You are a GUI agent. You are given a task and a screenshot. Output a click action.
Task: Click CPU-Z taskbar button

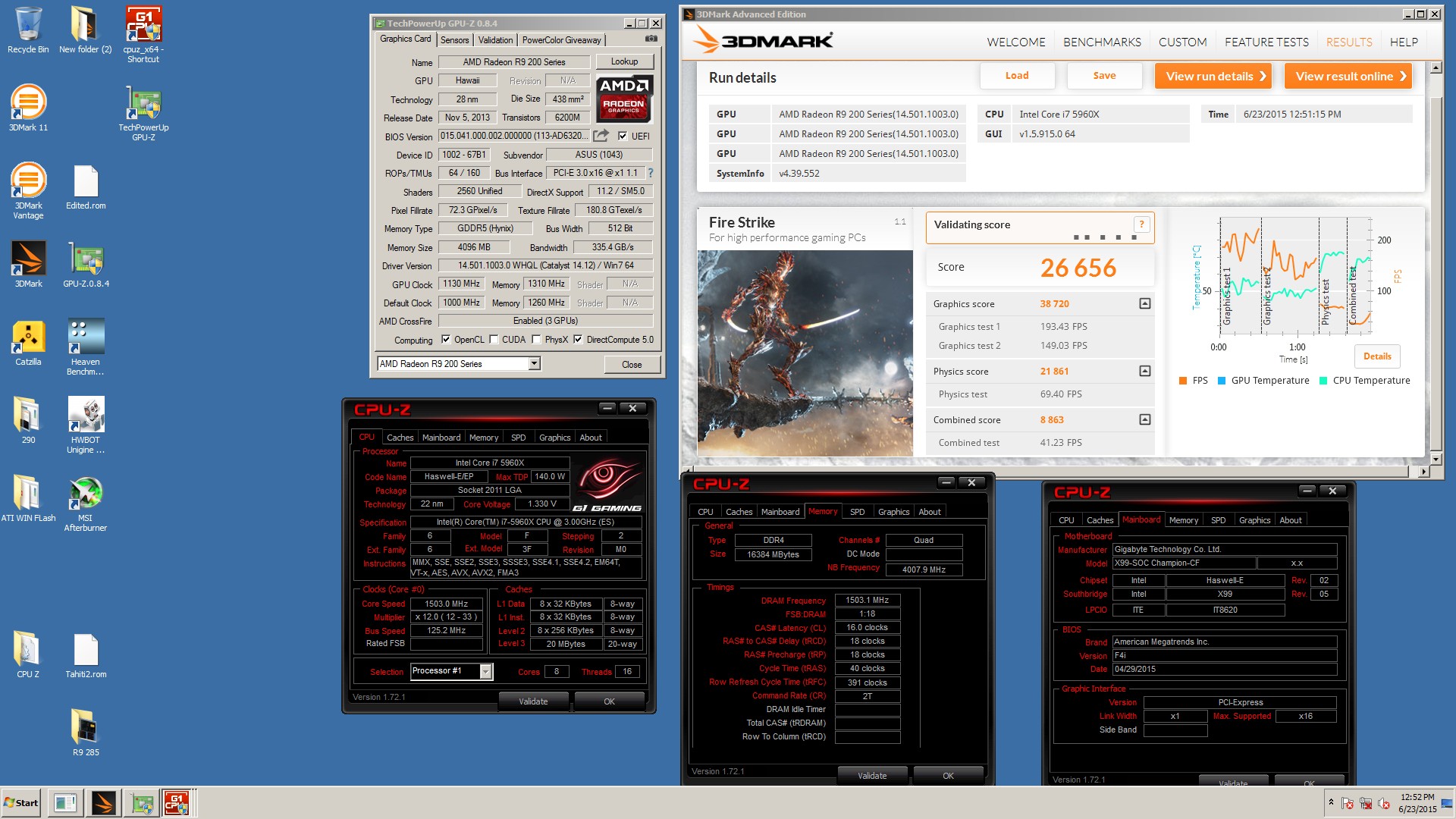tap(177, 802)
